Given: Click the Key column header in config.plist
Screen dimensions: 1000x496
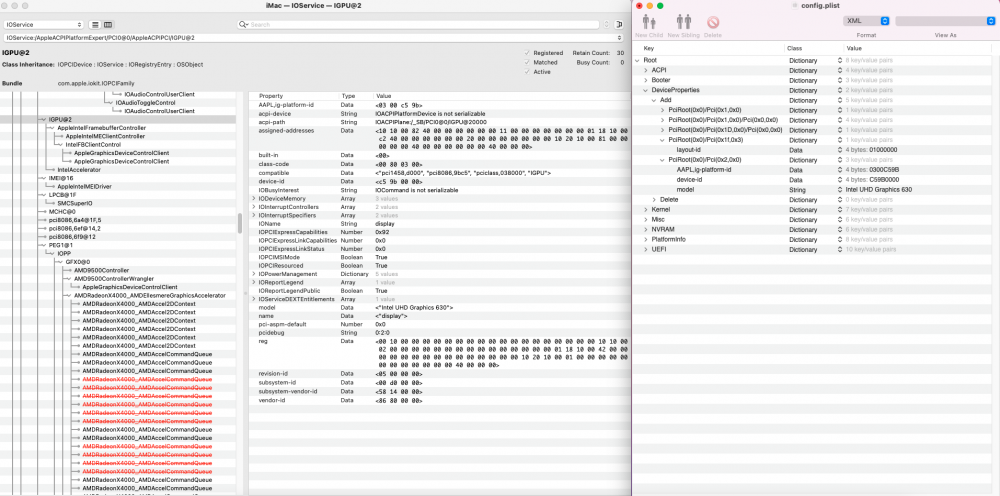Looking at the screenshot, I should [649, 48].
